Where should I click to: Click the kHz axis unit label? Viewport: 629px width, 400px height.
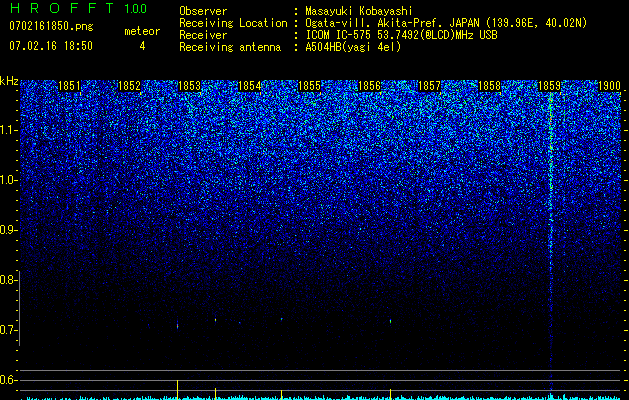coord(9,81)
